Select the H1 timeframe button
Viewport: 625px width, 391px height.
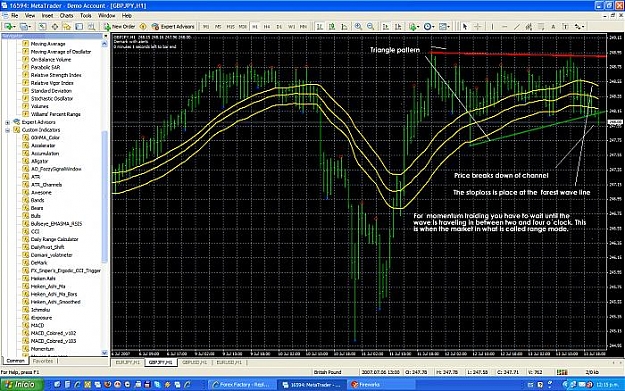(255, 27)
